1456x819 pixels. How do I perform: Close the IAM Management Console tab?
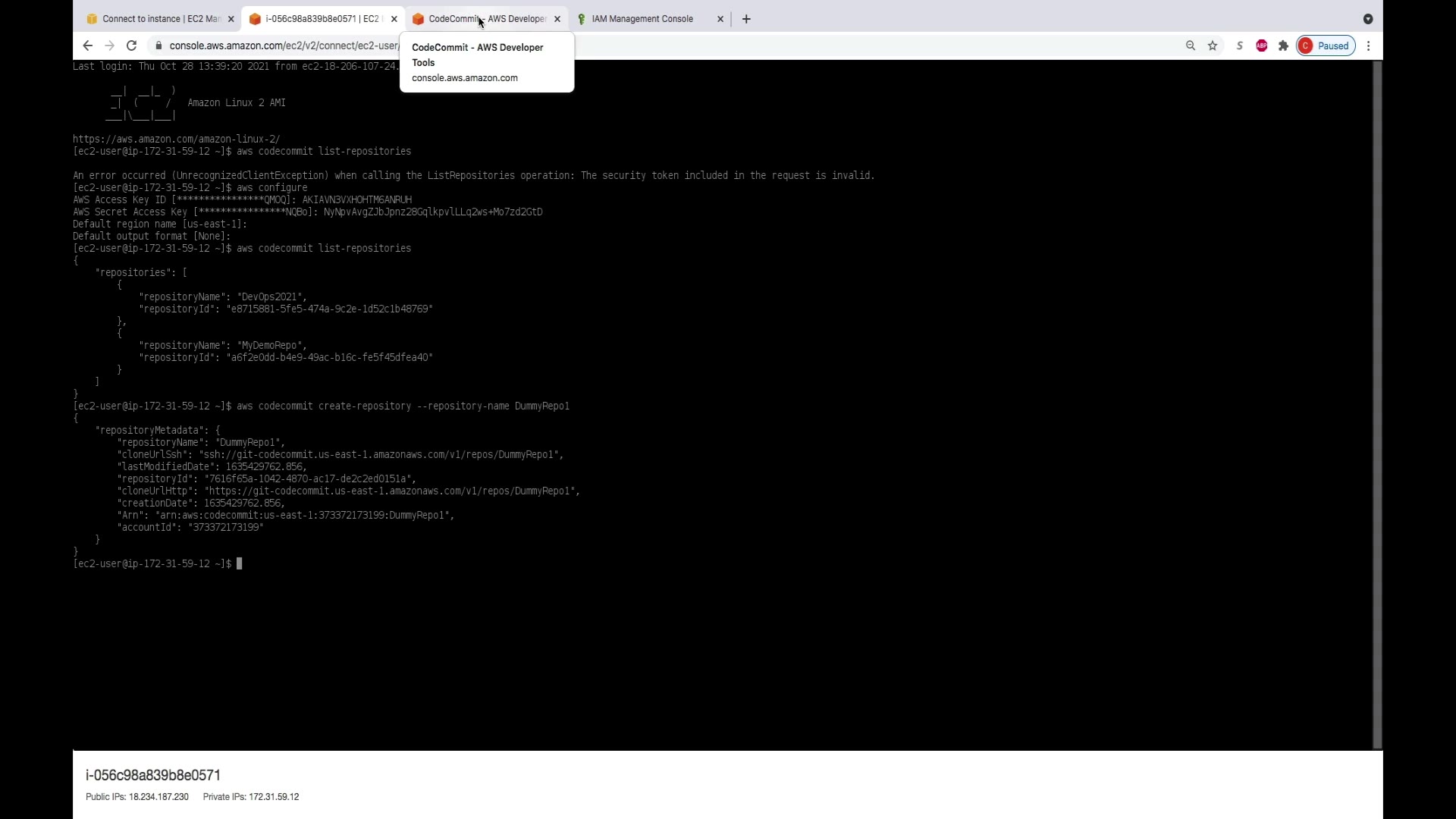point(720,19)
